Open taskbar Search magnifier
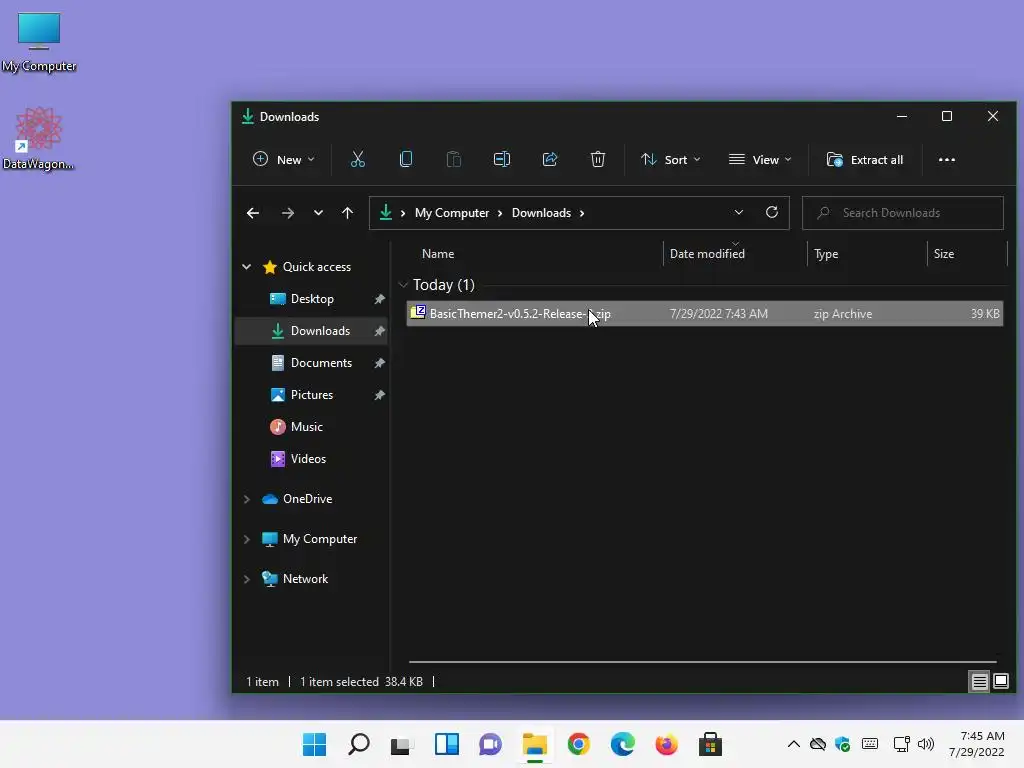1024x768 pixels. [359, 744]
